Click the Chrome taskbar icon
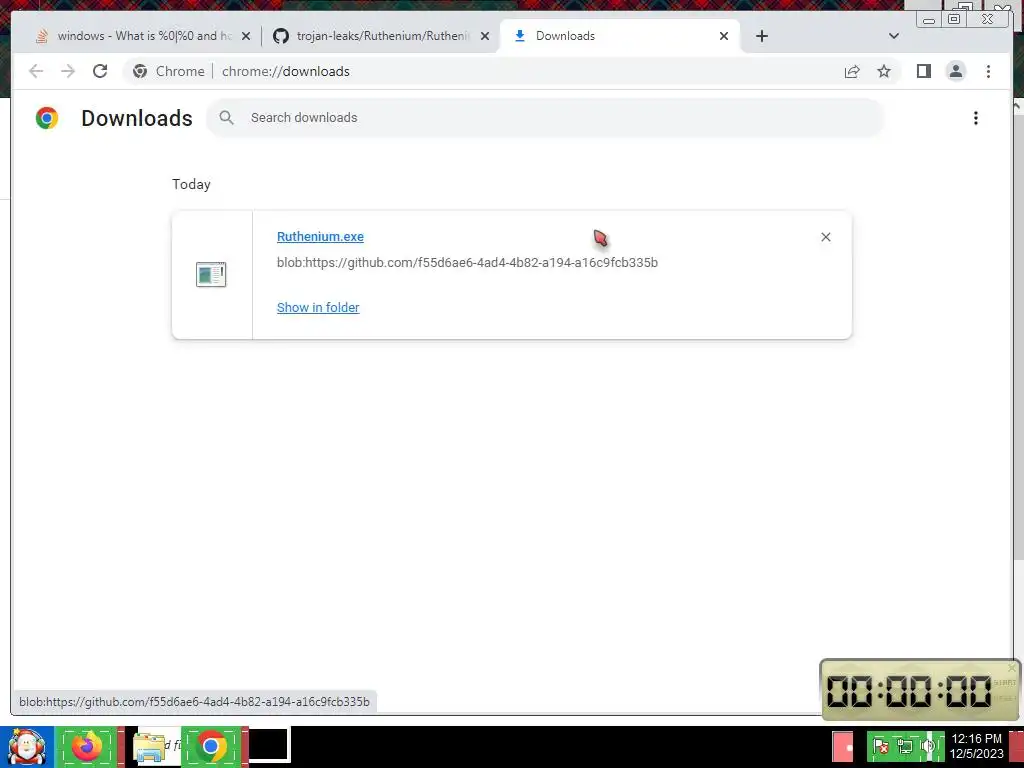 pos(211,746)
